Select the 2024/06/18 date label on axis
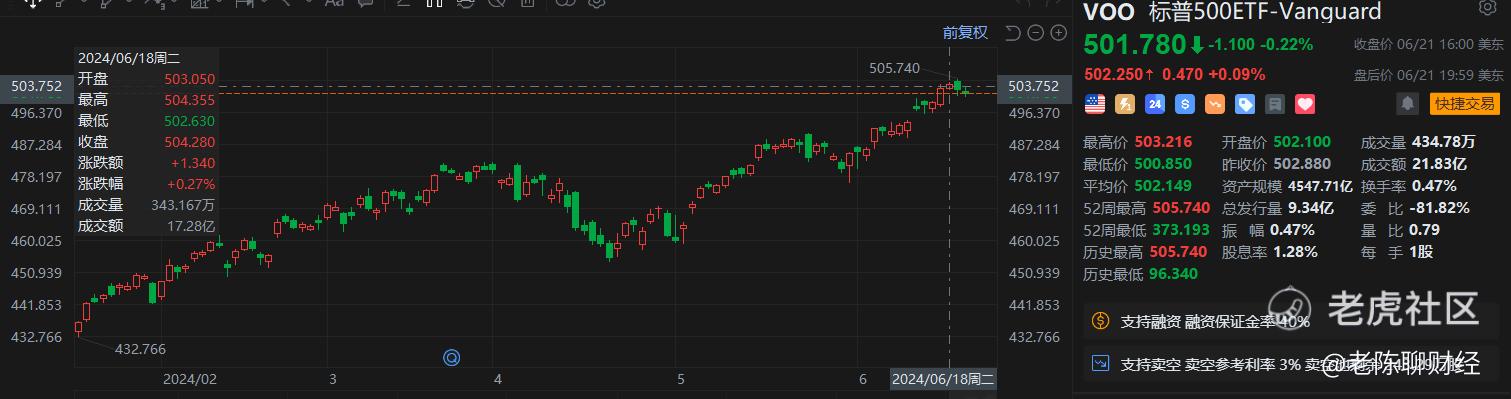The height and width of the screenshot is (399, 1511). [943, 379]
